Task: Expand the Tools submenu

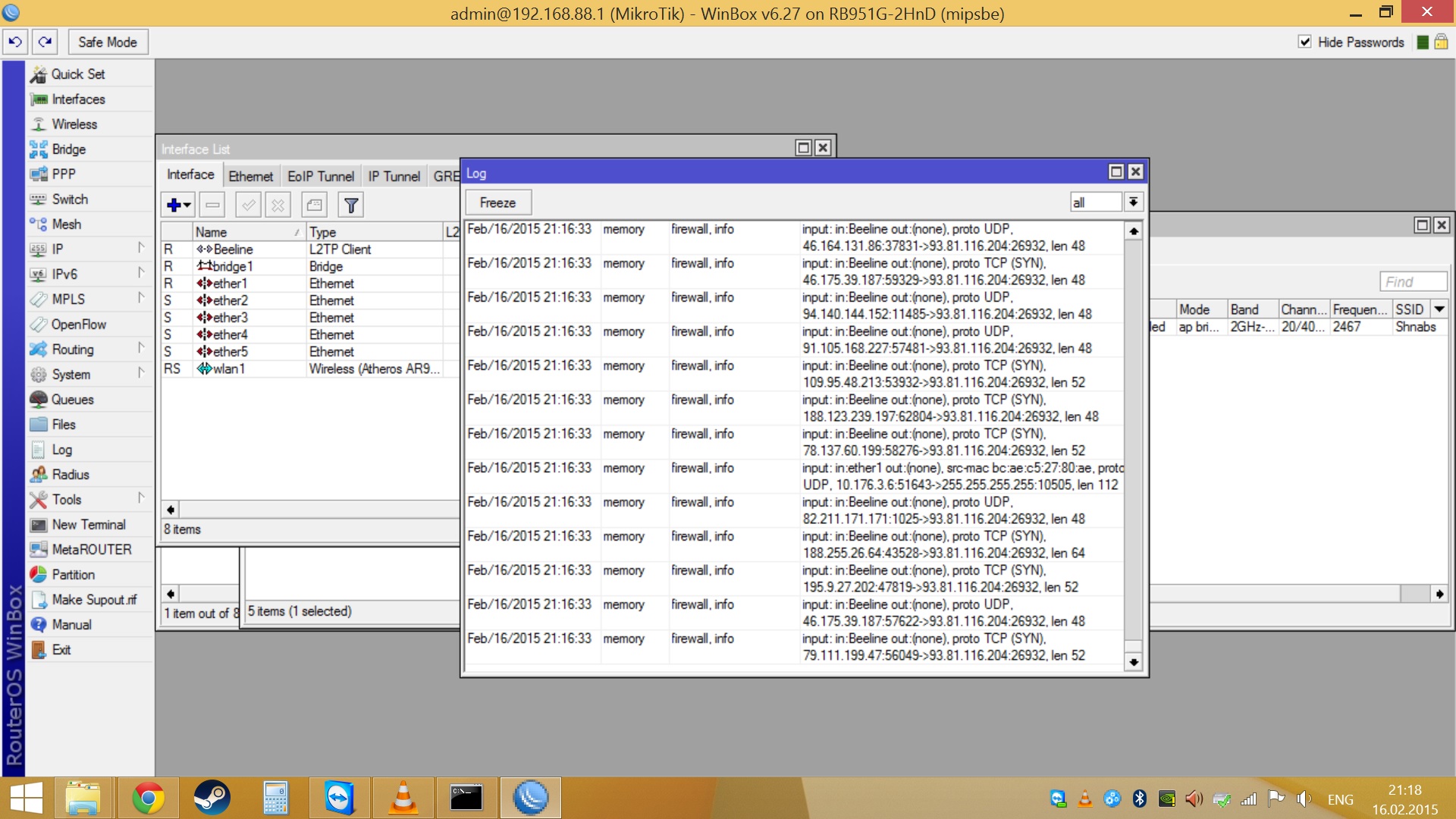Action: (141, 497)
